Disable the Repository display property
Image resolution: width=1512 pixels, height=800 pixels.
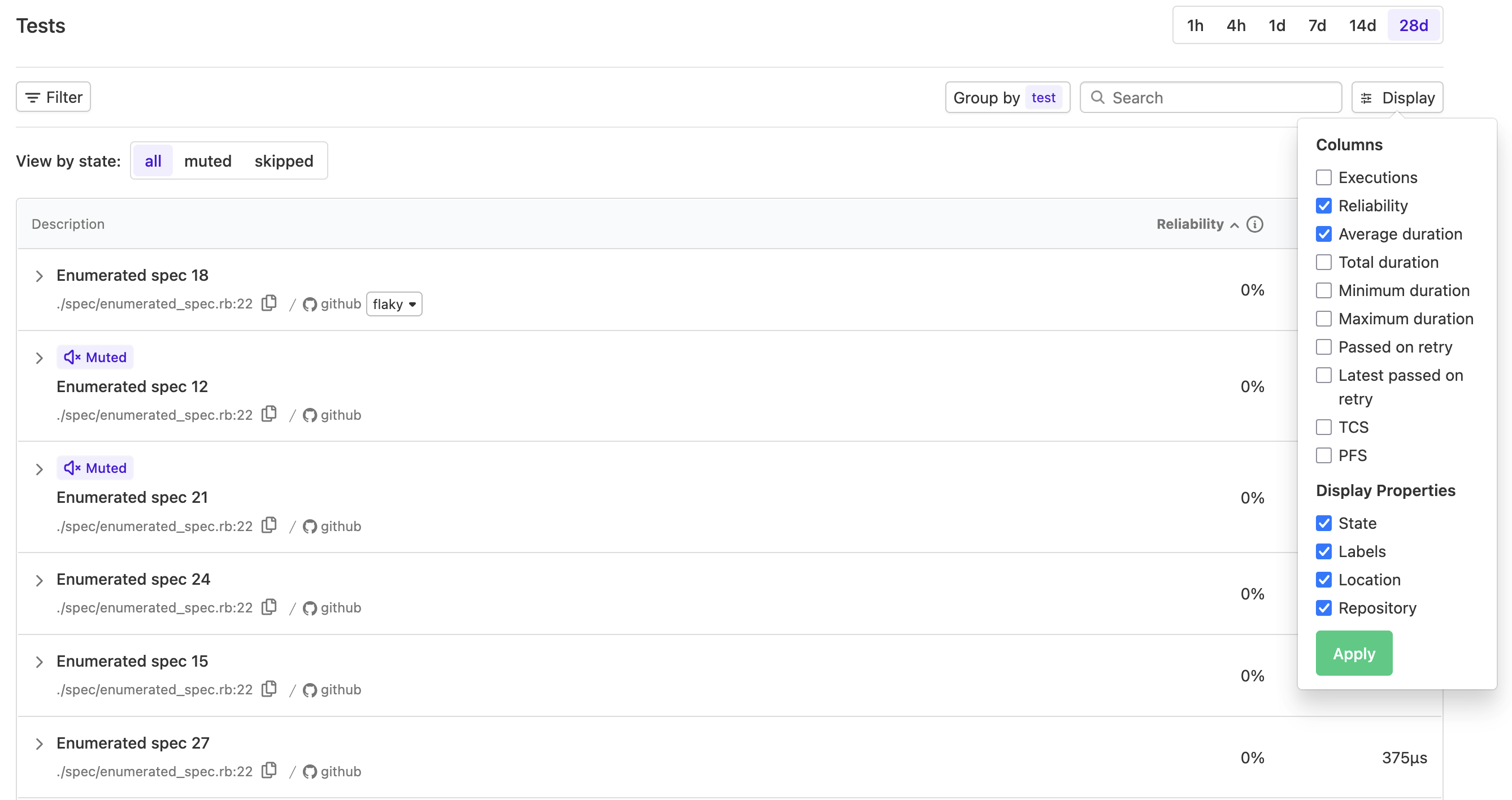point(1324,608)
